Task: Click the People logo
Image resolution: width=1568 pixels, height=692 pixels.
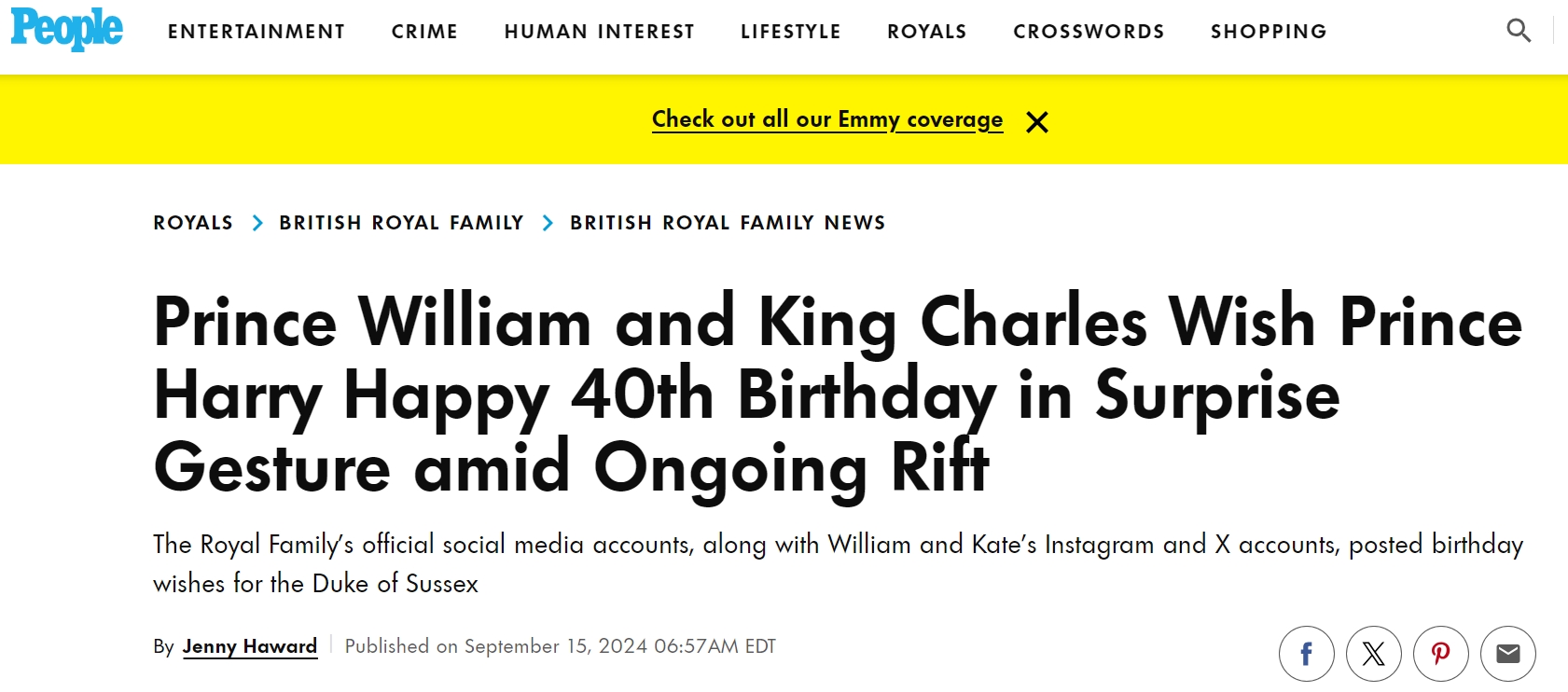Action: [66, 29]
